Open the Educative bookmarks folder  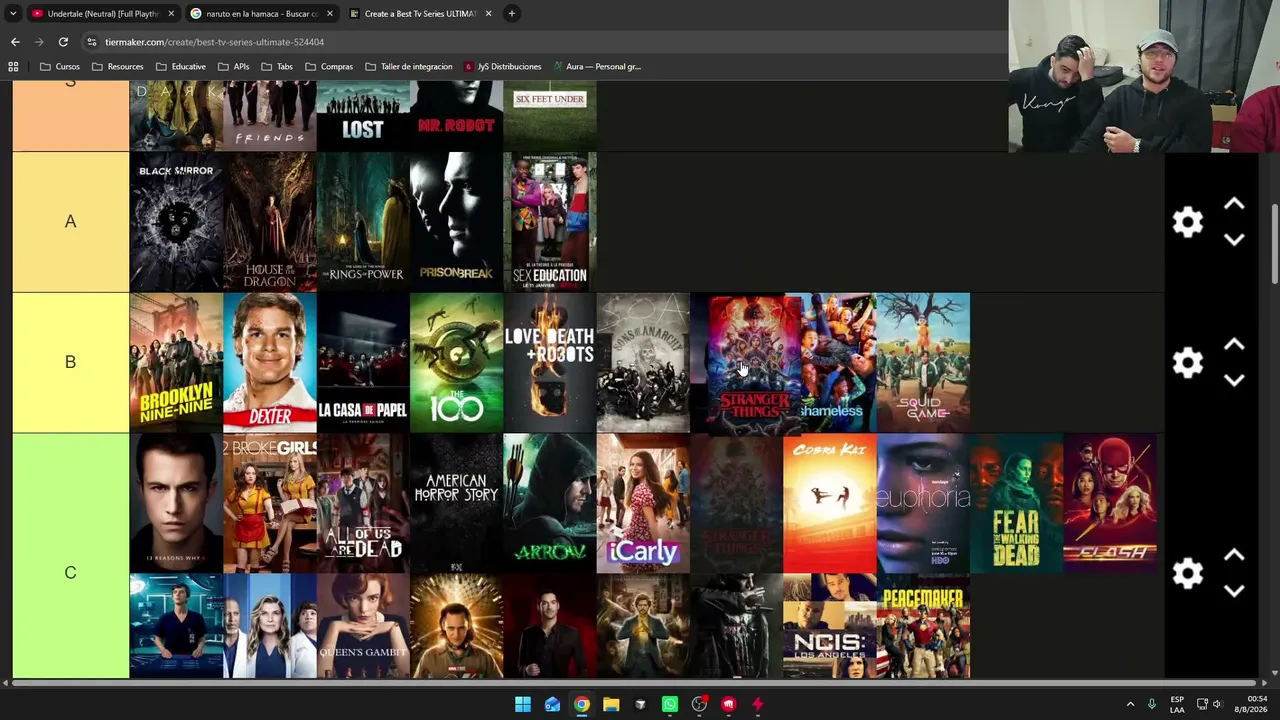[181, 66]
